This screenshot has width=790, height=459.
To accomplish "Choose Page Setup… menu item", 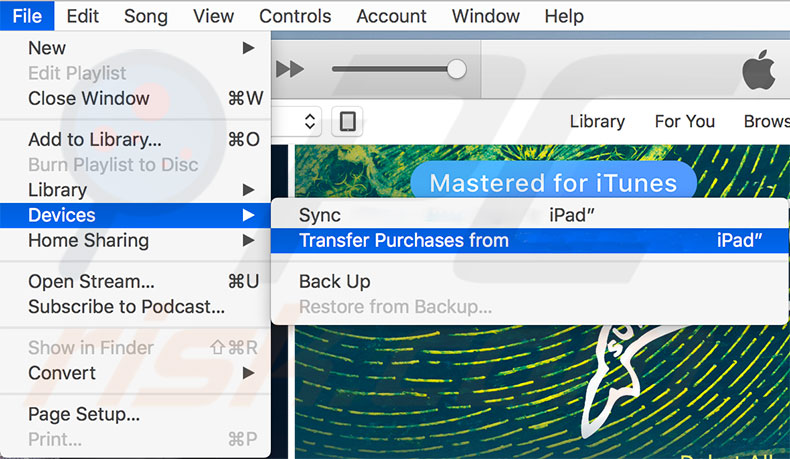I will coord(135,414).
